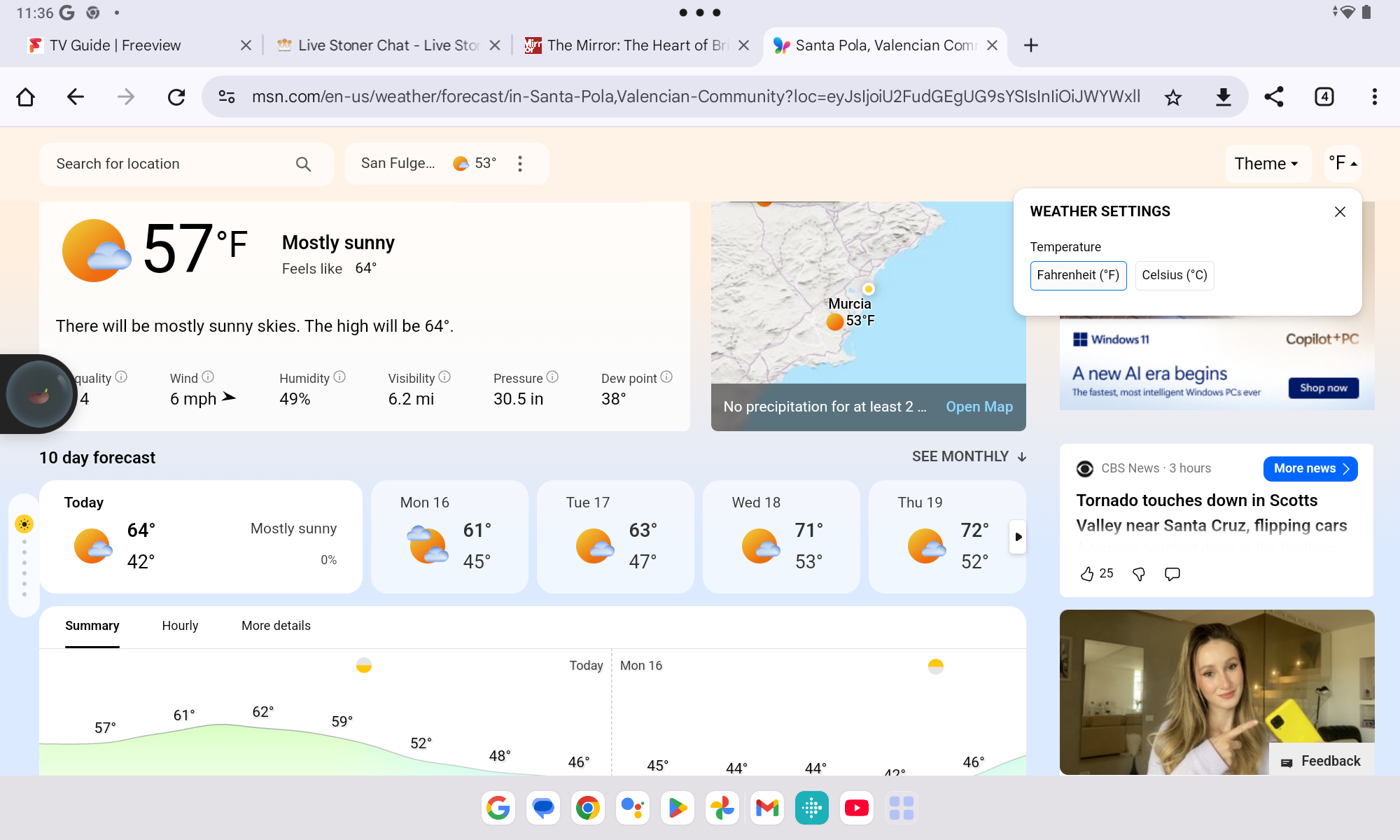Image resolution: width=1400 pixels, height=840 pixels.
Task: Click the More details tab in forecast
Action: tap(275, 625)
